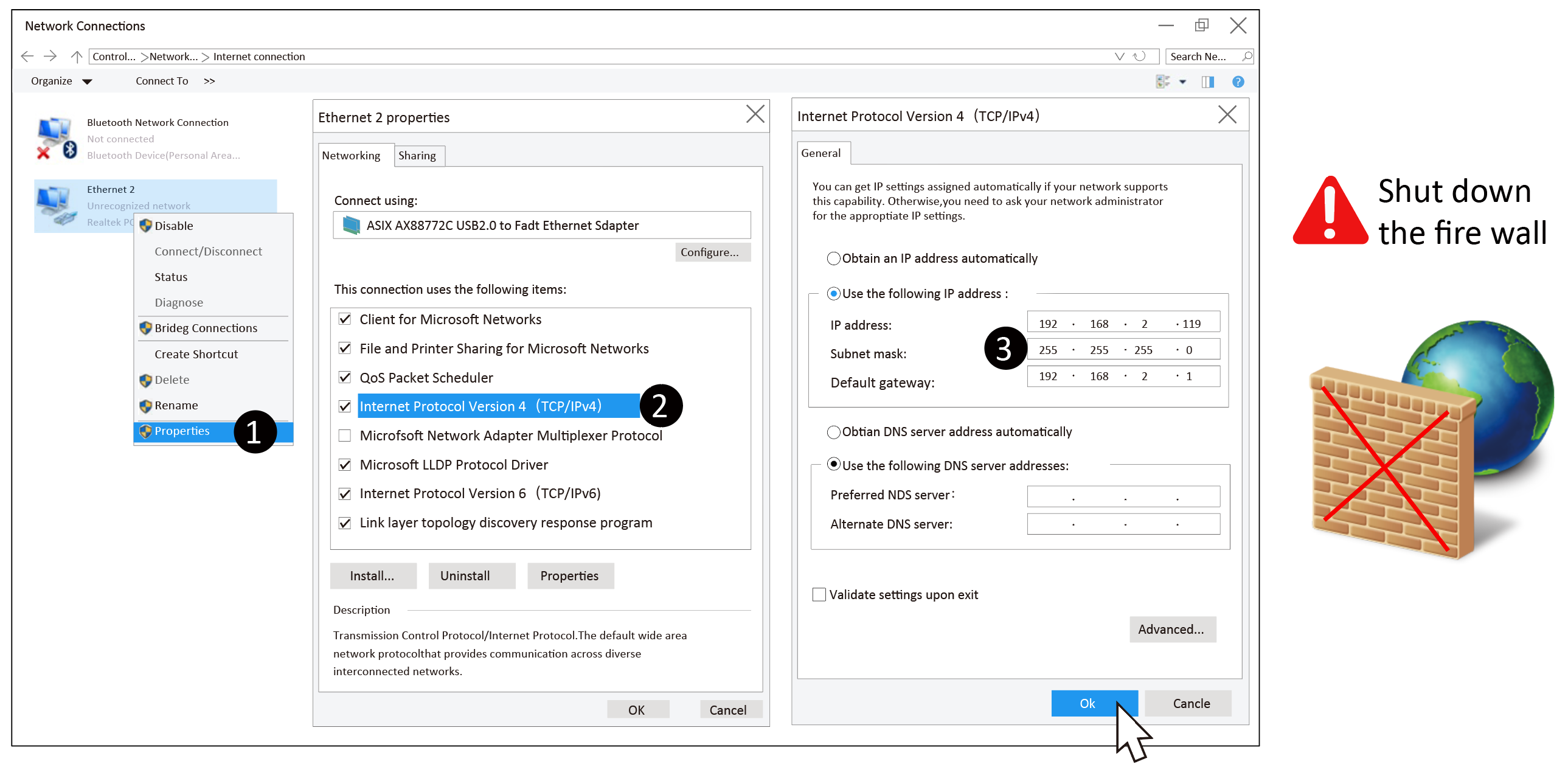Screen dimensions: 1568x781
Task: Click the Bluetooth Network Connection icon
Action: point(56,137)
